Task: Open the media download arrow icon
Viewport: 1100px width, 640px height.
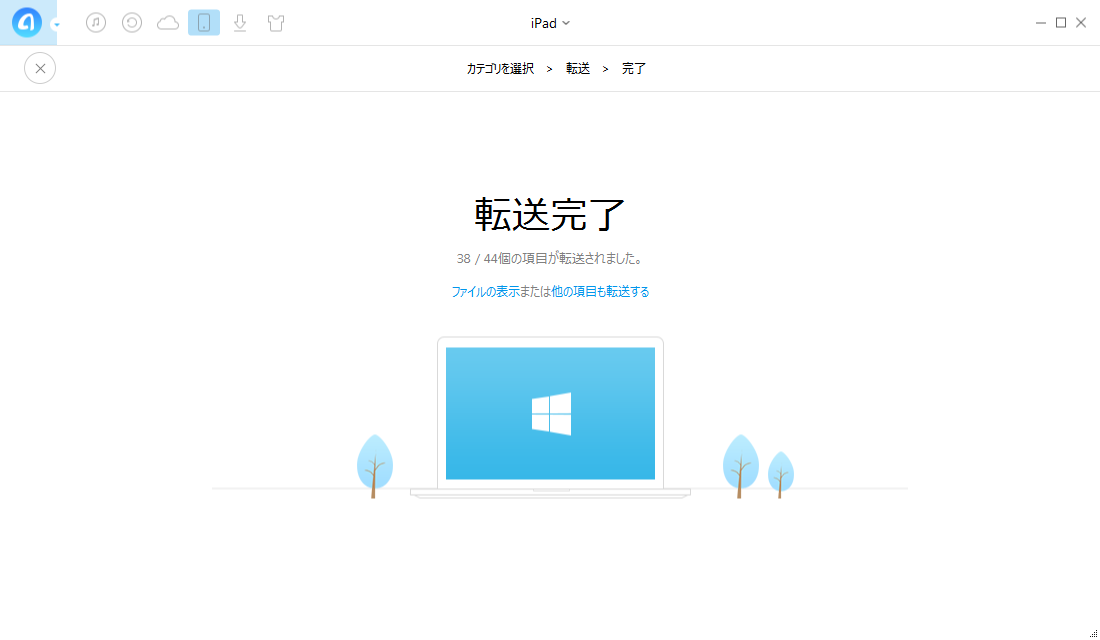Action: [240, 22]
